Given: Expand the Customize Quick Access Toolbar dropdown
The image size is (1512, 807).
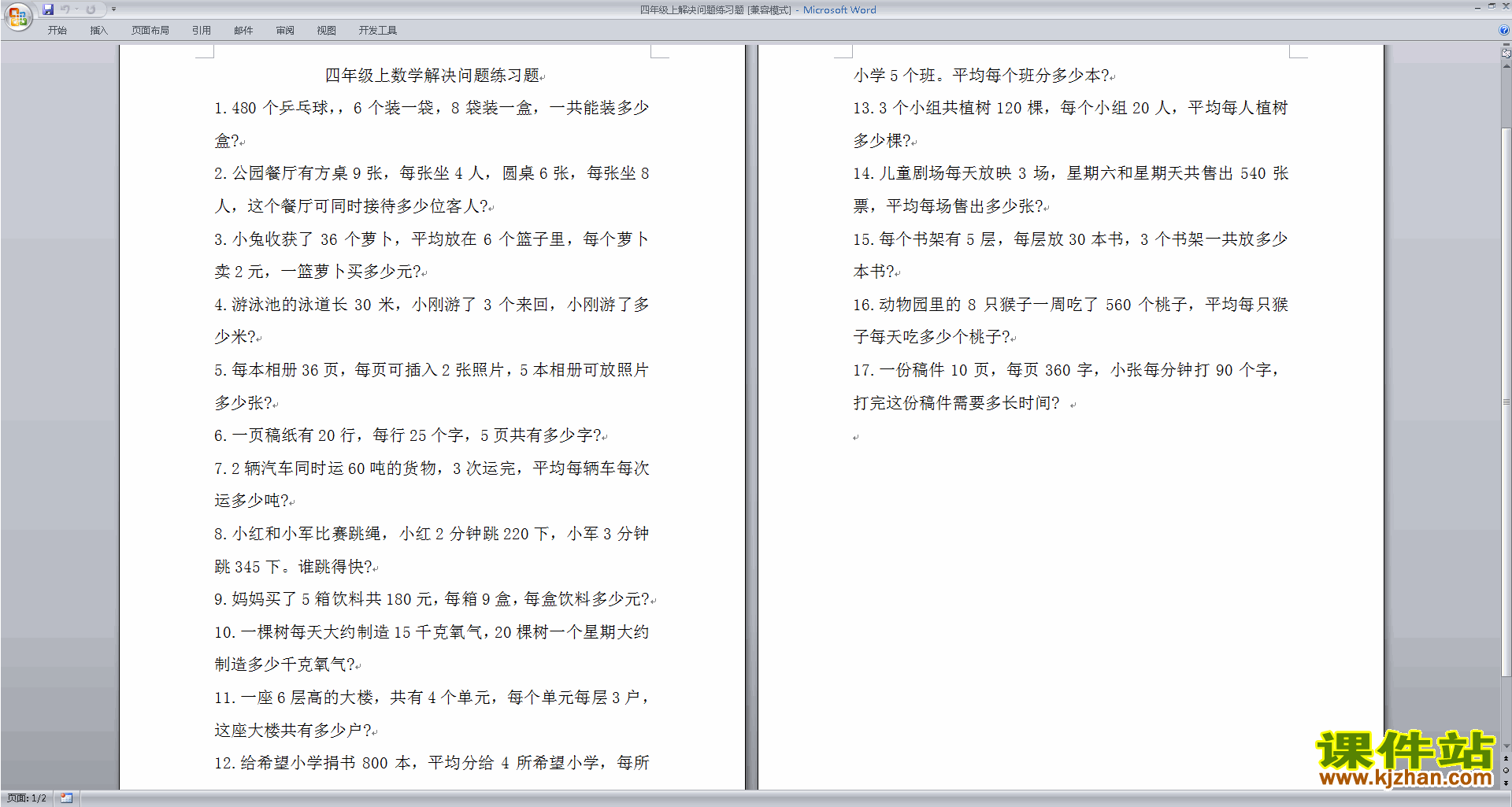Looking at the screenshot, I should (x=113, y=9).
